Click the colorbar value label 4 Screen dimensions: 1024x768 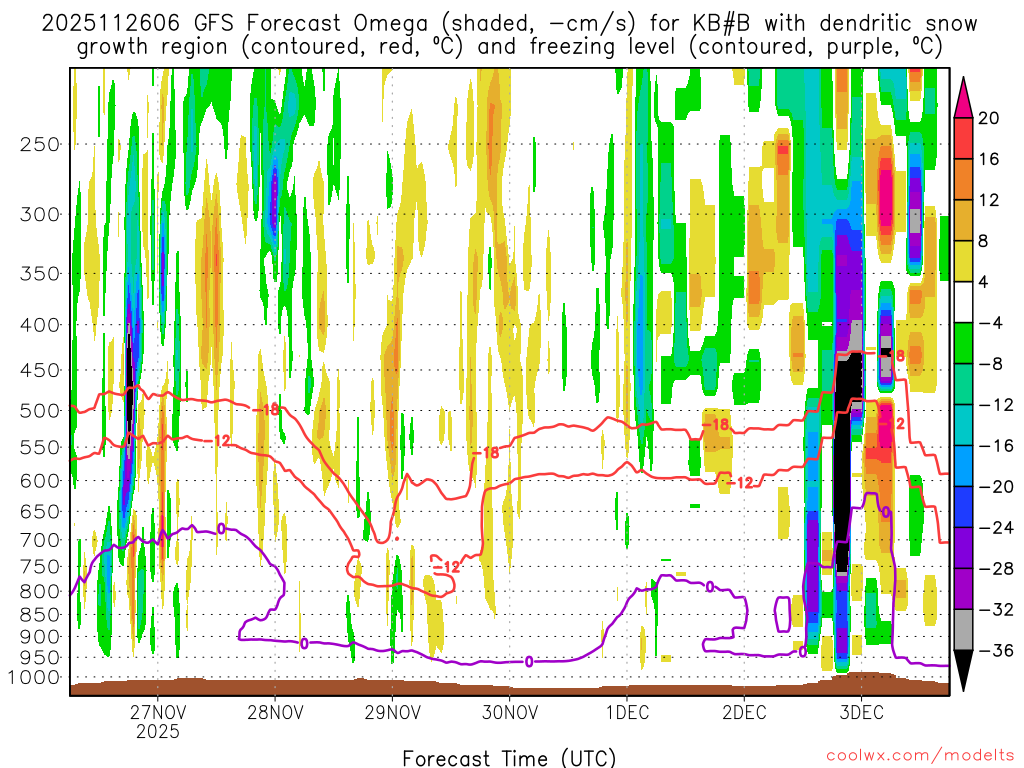[984, 282]
